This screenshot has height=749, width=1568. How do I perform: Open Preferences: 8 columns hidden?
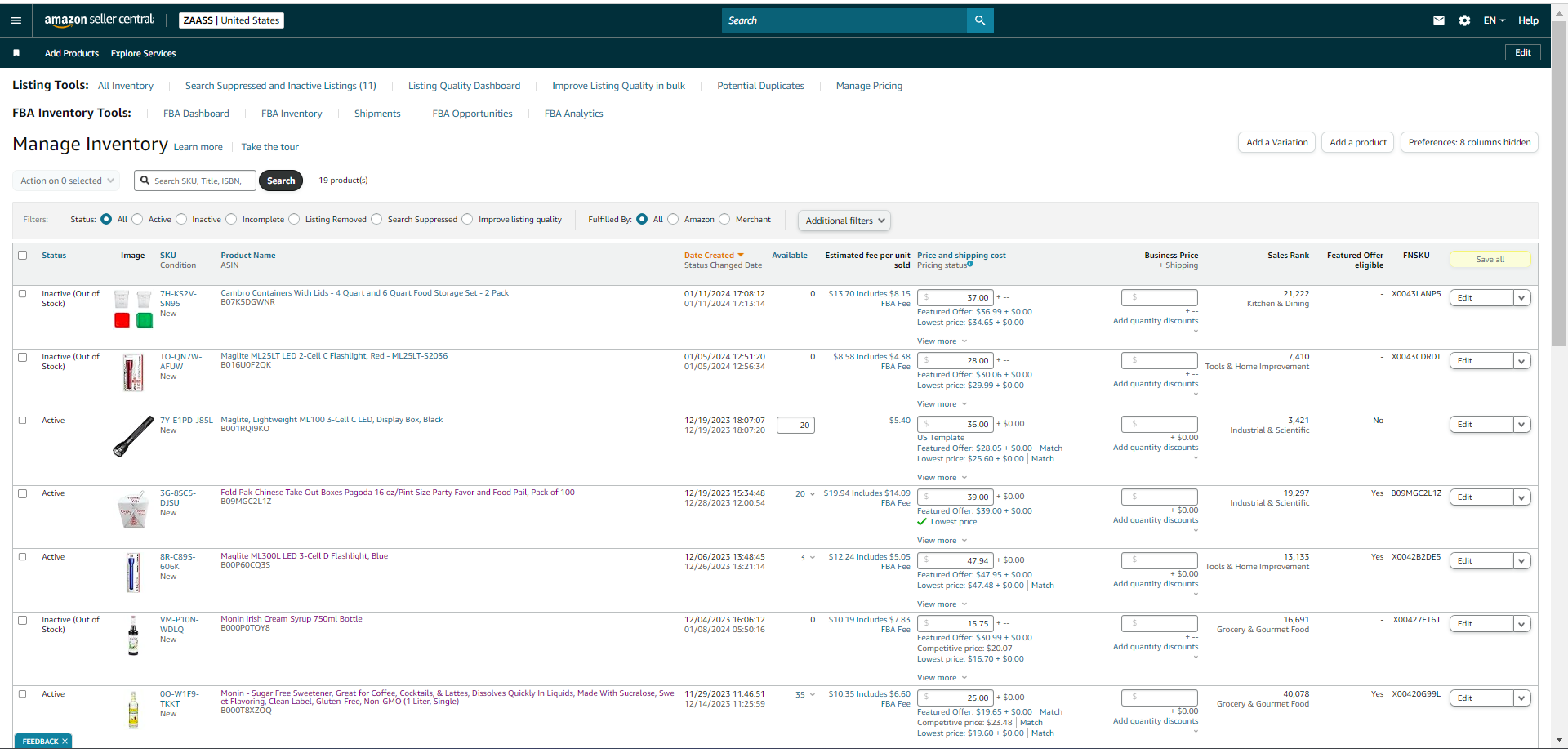pos(1469,142)
